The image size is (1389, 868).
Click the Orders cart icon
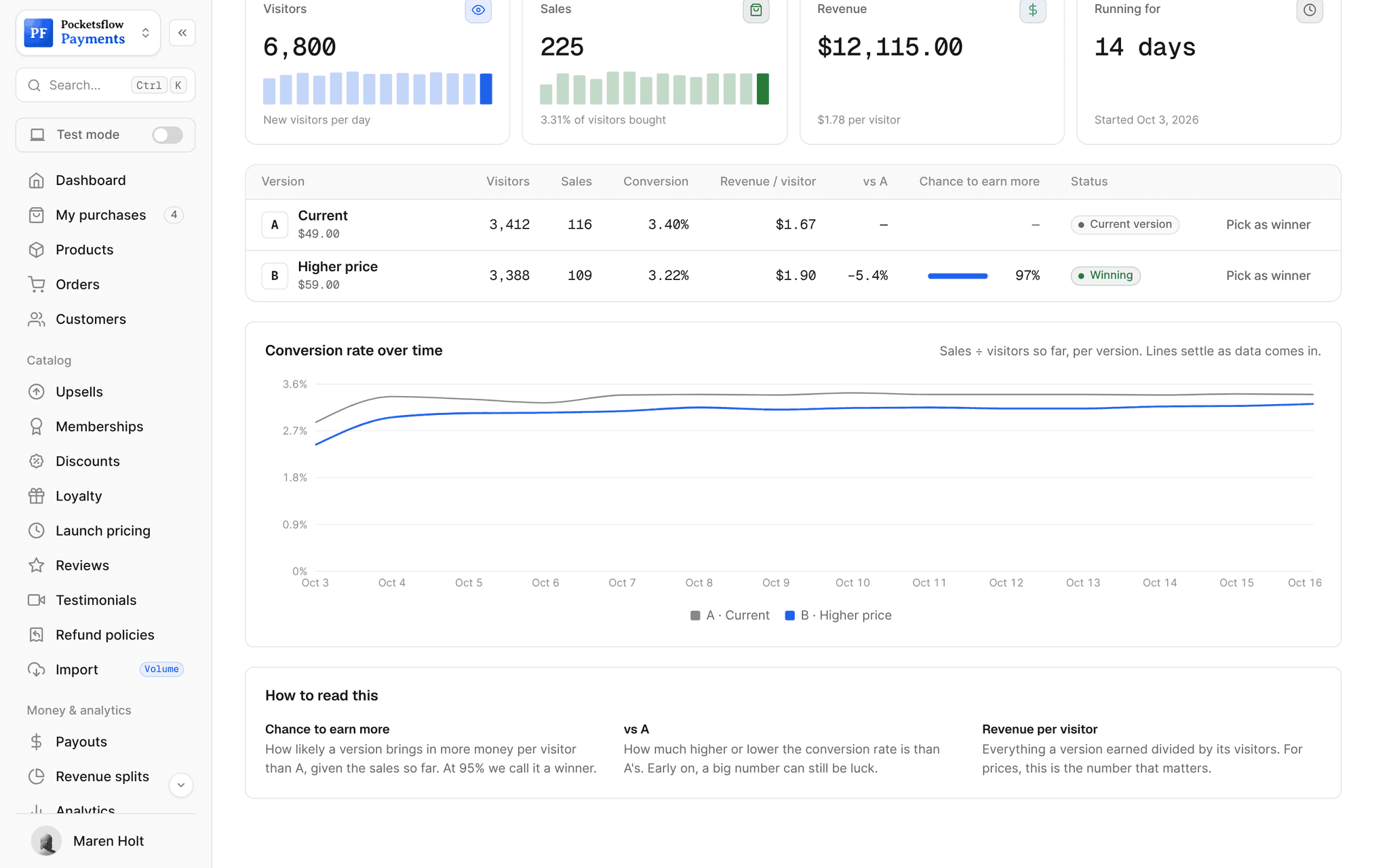[37, 284]
